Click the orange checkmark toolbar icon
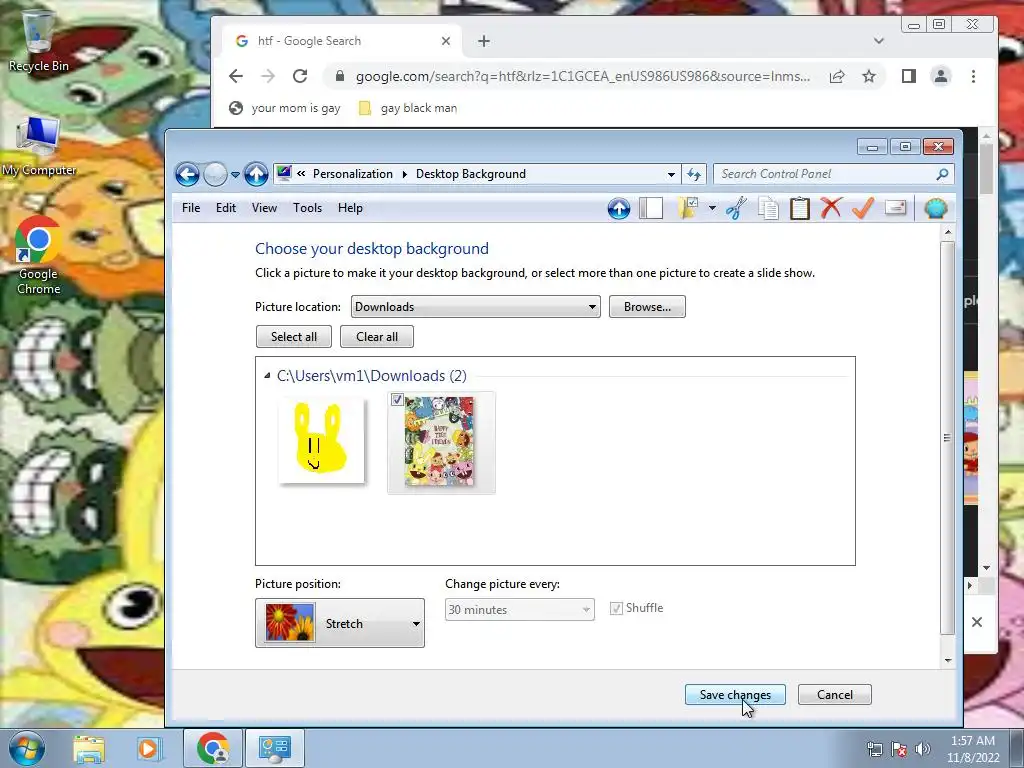The width and height of the screenshot is (1024, 768). pos(863,208)
